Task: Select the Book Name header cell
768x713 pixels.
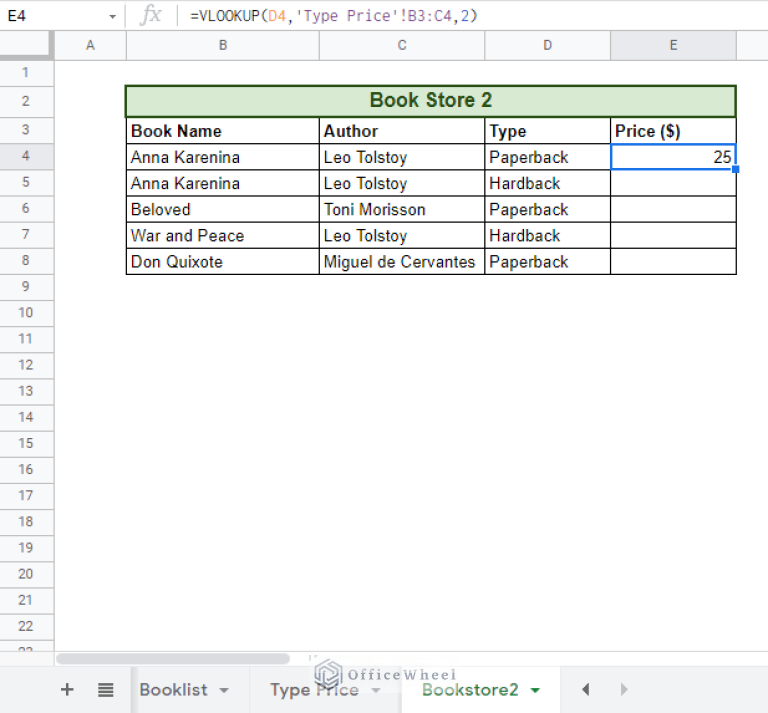Action: pos(223,131)
